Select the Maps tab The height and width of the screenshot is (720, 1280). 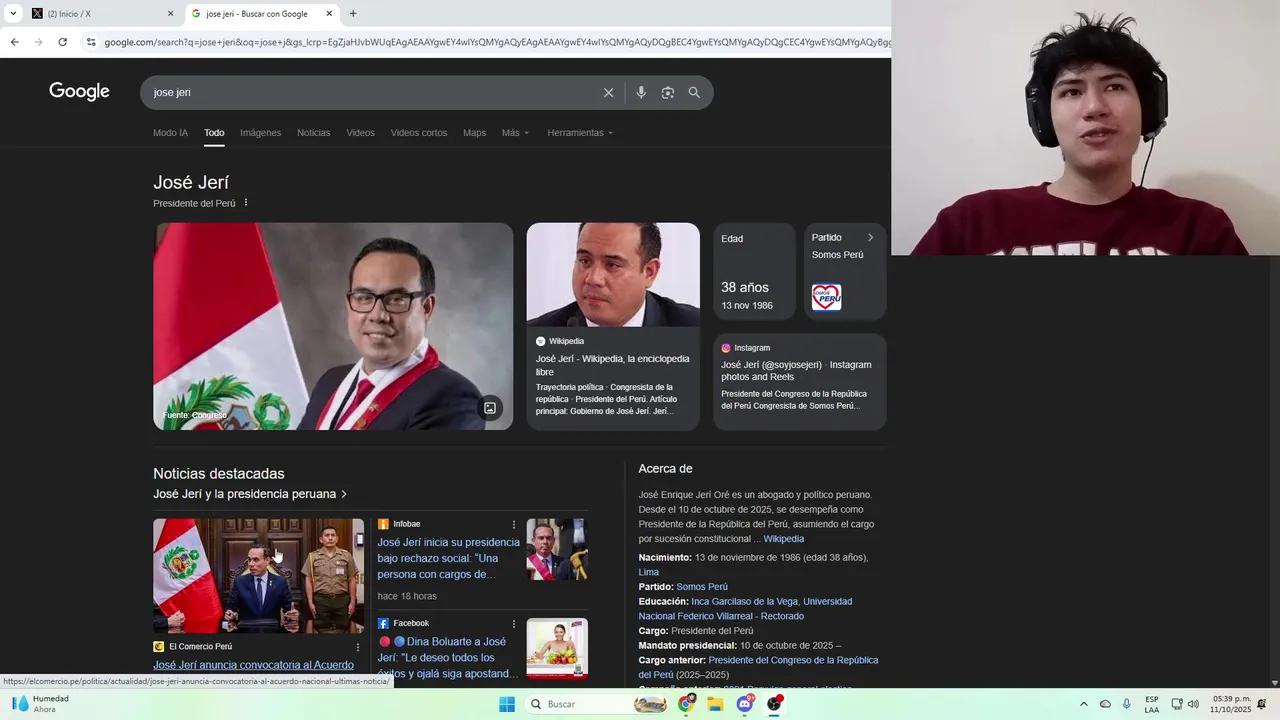coord(474,133)
